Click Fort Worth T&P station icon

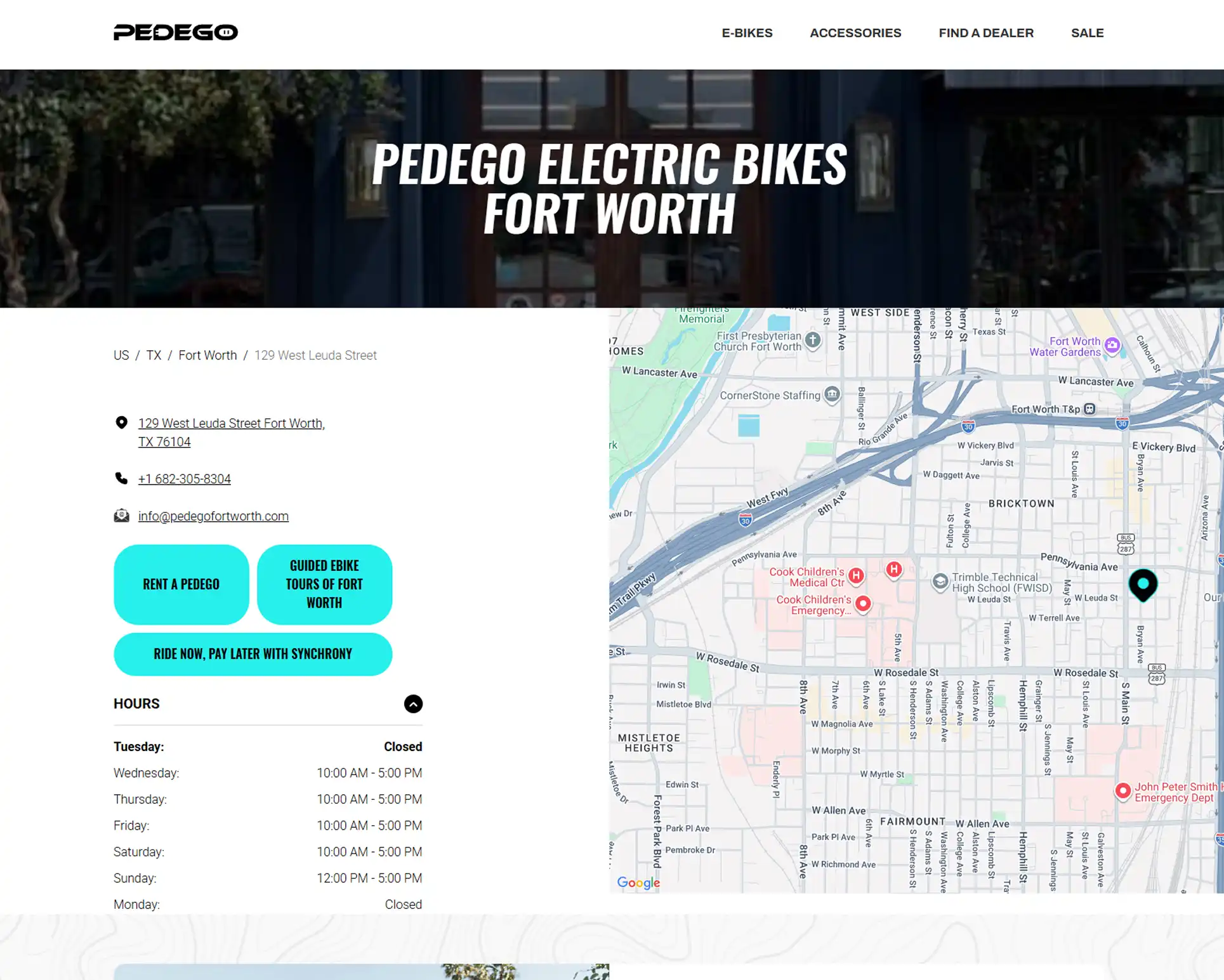point(1089,409)
